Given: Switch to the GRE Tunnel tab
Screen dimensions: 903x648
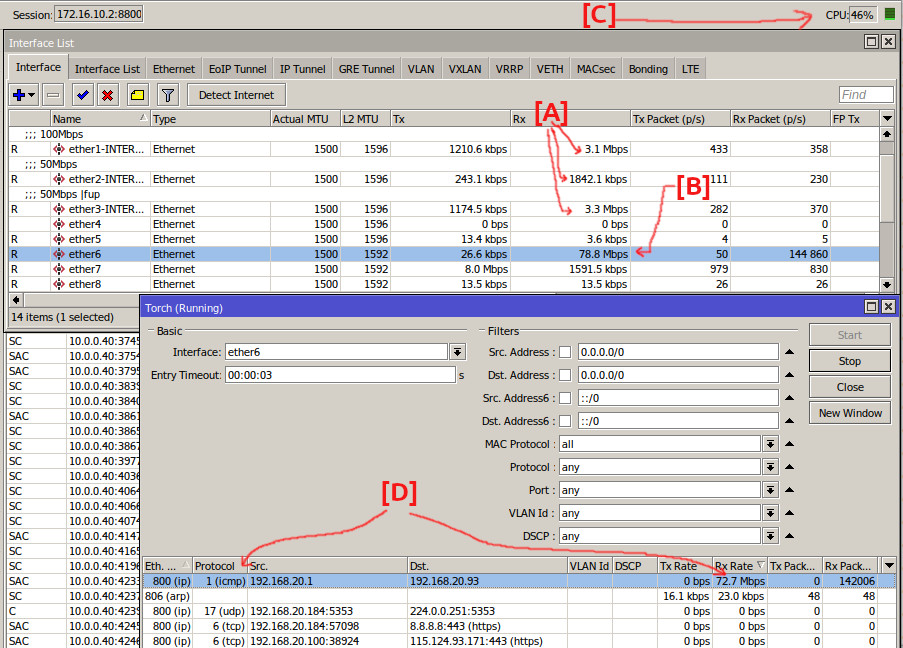Looking at the screenshot, I should tap(366, 69).
